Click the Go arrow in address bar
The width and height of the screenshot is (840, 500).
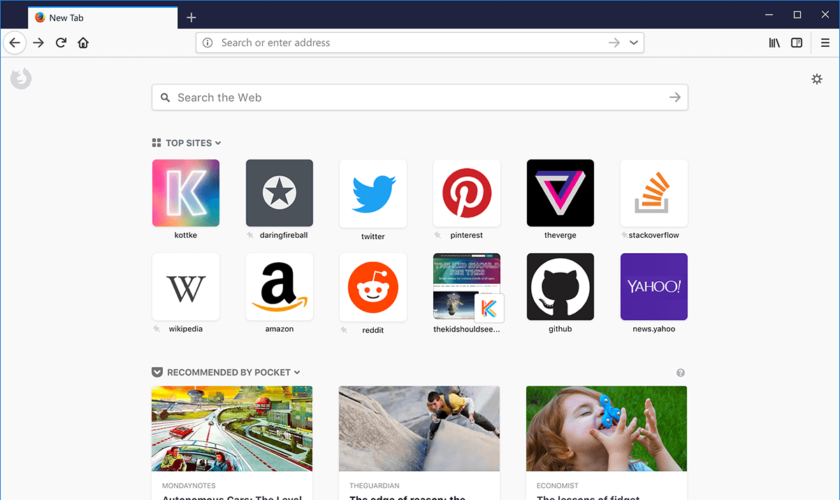614,43
